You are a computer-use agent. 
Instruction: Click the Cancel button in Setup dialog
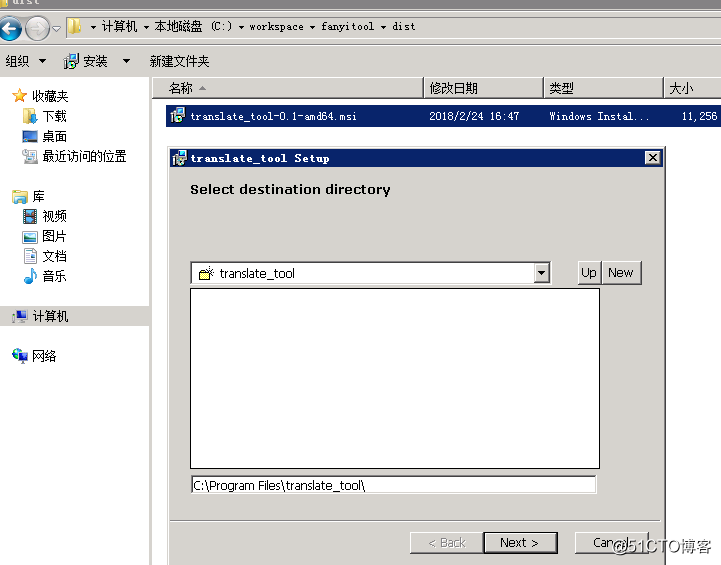[612, 543]
